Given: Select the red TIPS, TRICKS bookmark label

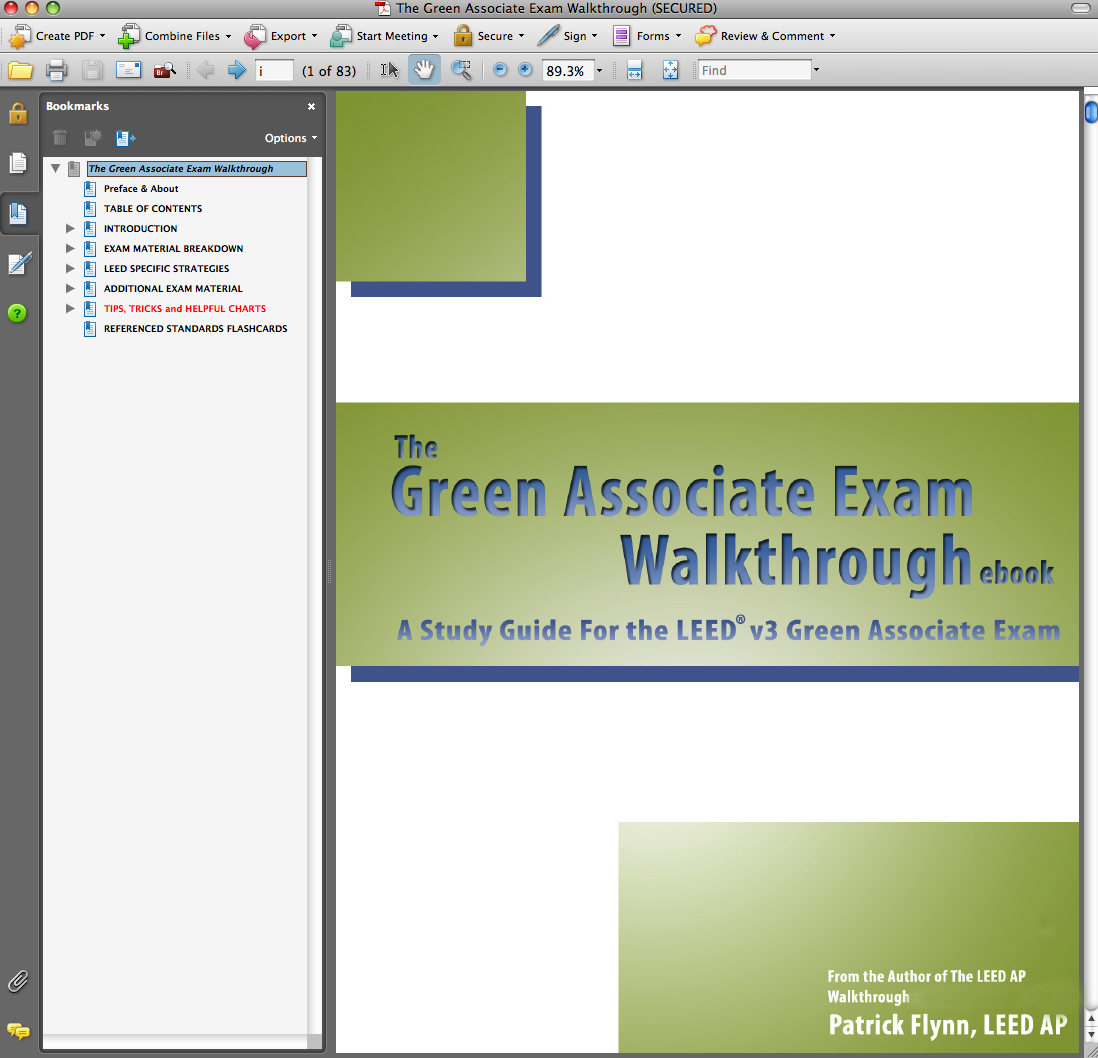Looking at the screenshot, I should 185,309.
